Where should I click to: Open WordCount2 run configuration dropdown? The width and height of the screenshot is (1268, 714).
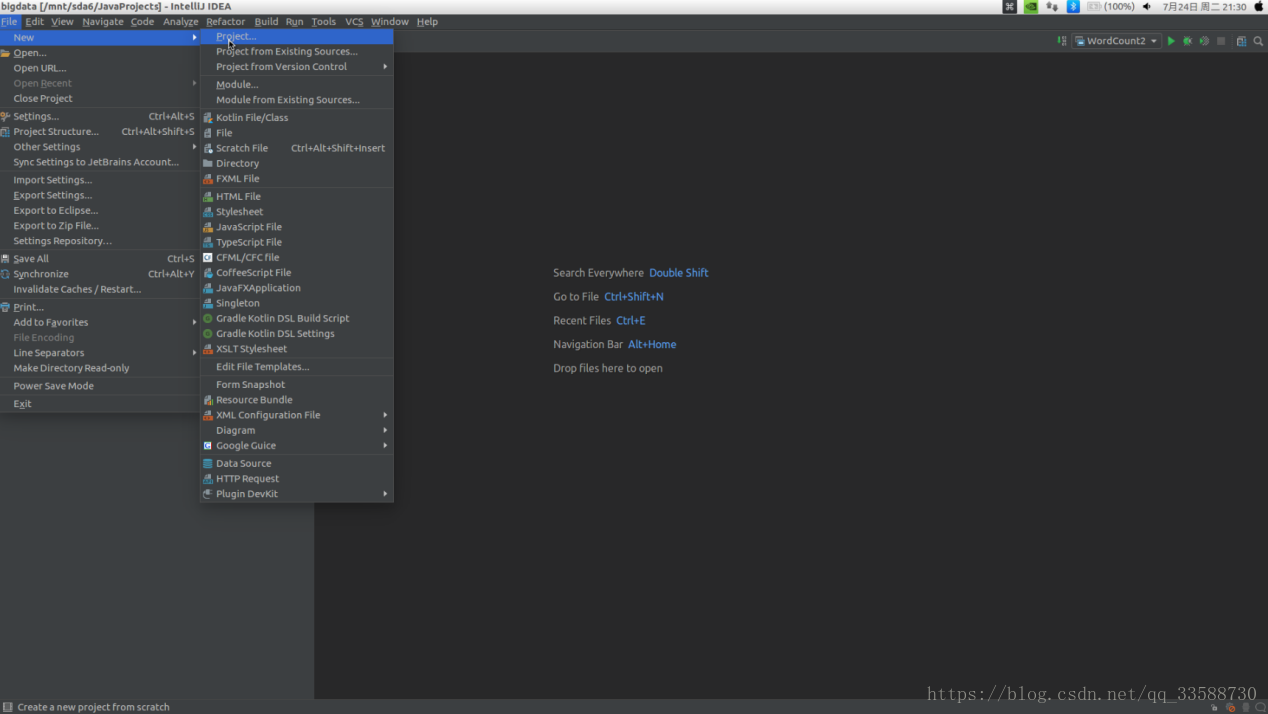1116,41
